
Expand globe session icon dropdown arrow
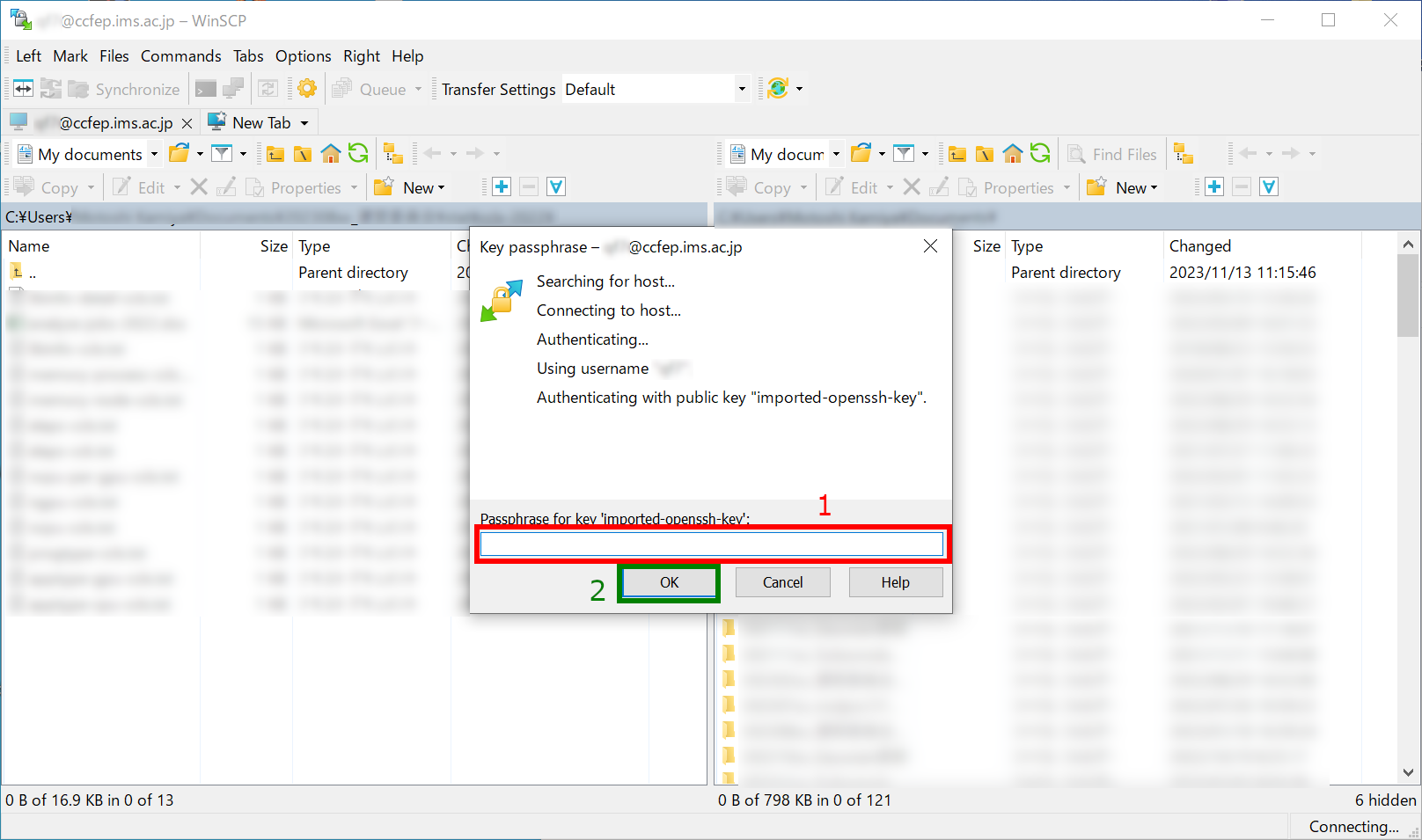click(x=799, y=89)
